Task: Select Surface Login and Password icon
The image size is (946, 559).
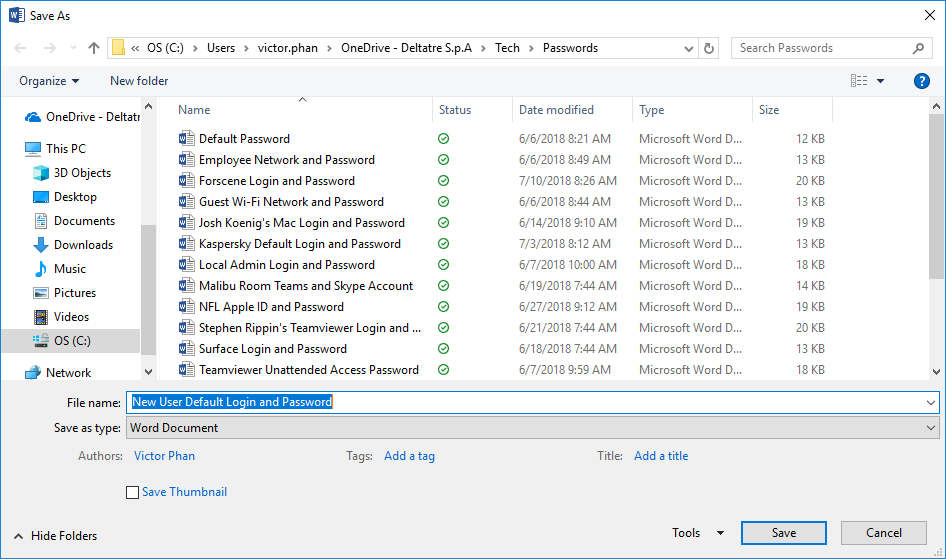Action: pos(186,349)
